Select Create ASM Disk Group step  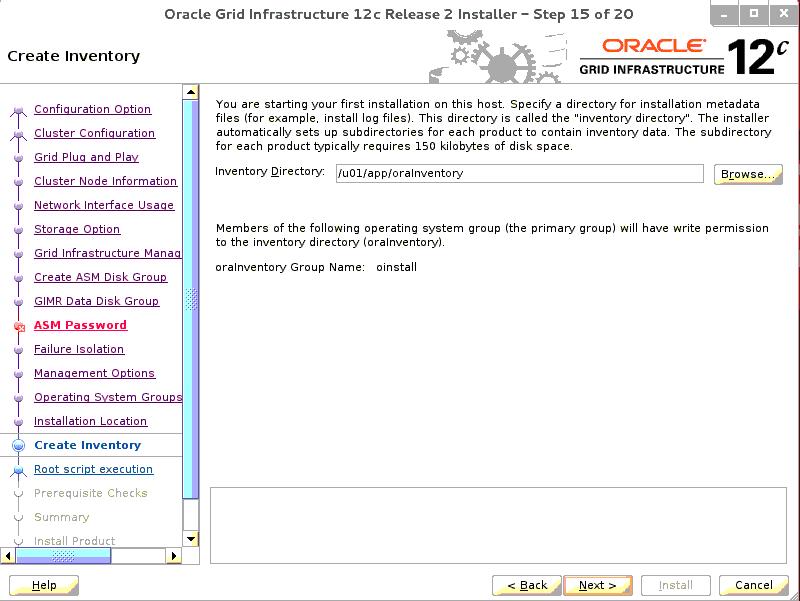[x=101, y=277]
